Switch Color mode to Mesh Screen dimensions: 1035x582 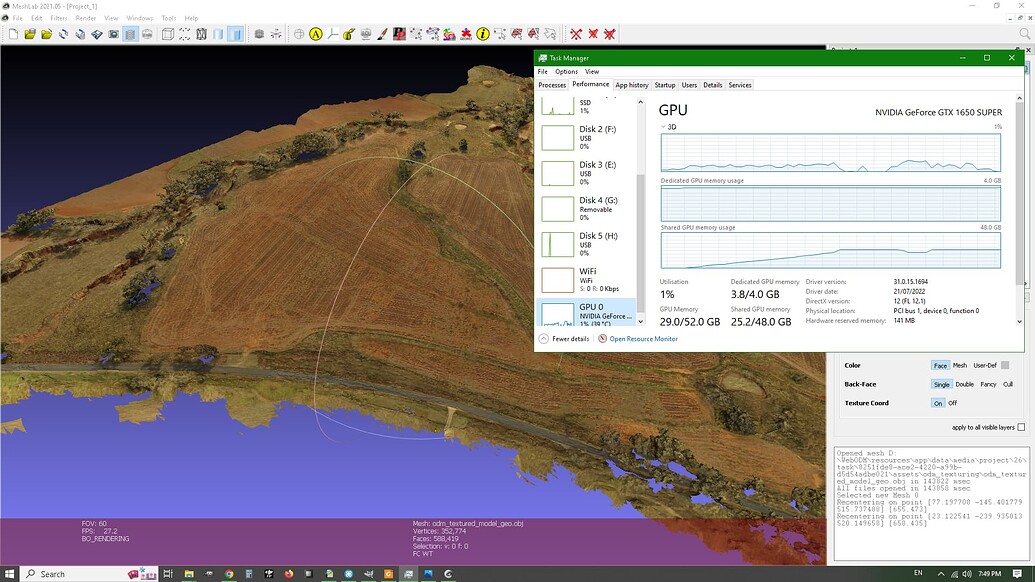[x=959, y=365]
